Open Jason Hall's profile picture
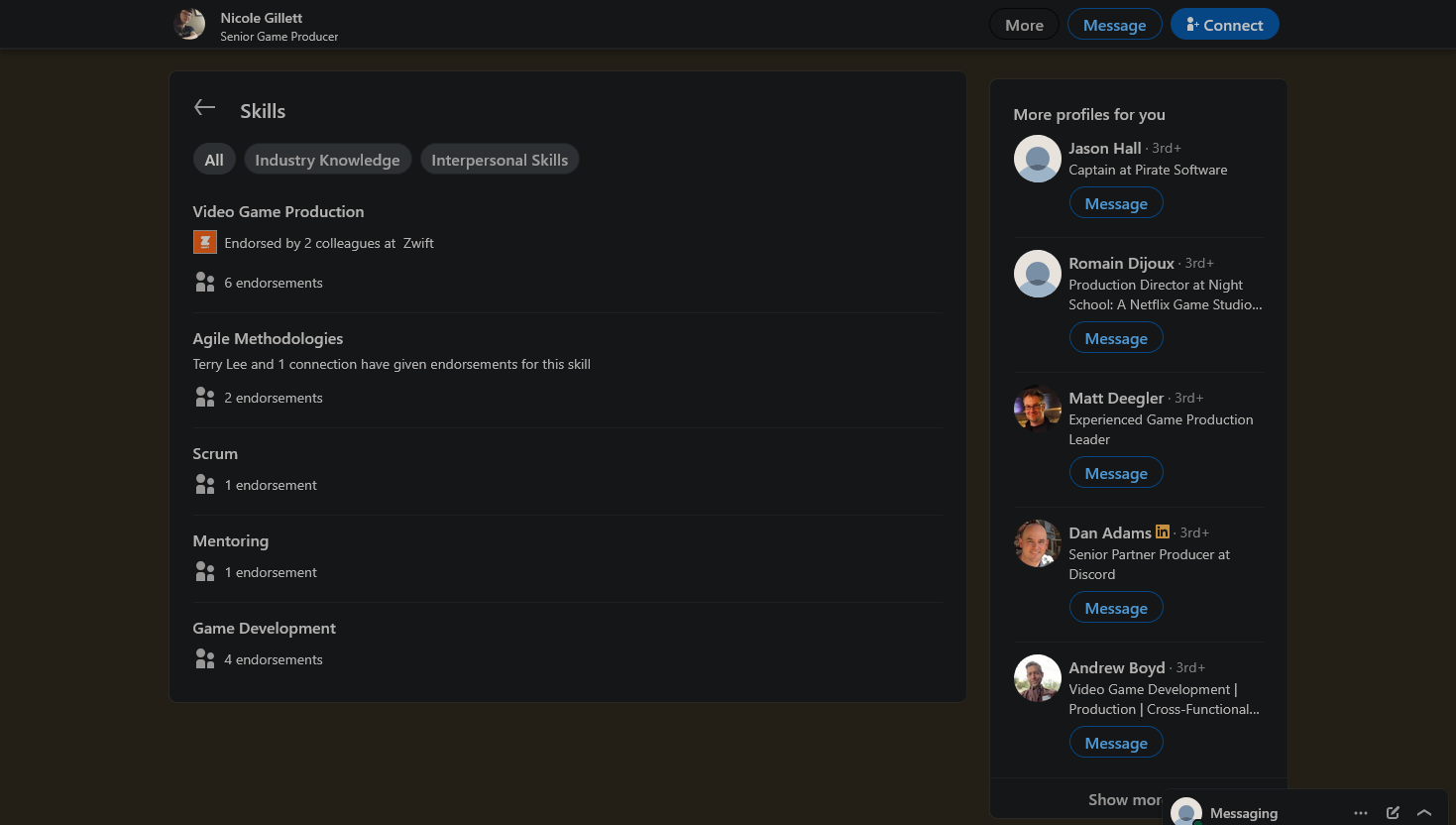The image size is (1456, 825). coord(1038,159)
